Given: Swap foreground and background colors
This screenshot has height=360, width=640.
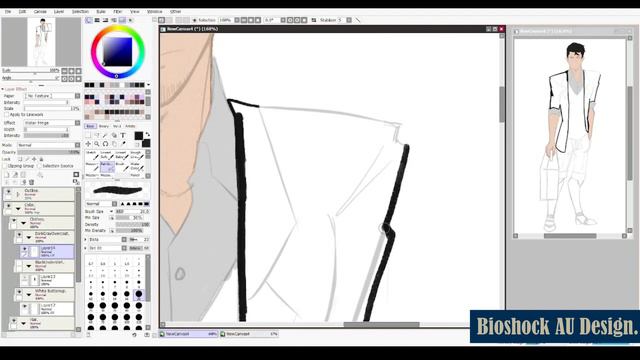Looking at the screenshot, I should pos(147,134).
